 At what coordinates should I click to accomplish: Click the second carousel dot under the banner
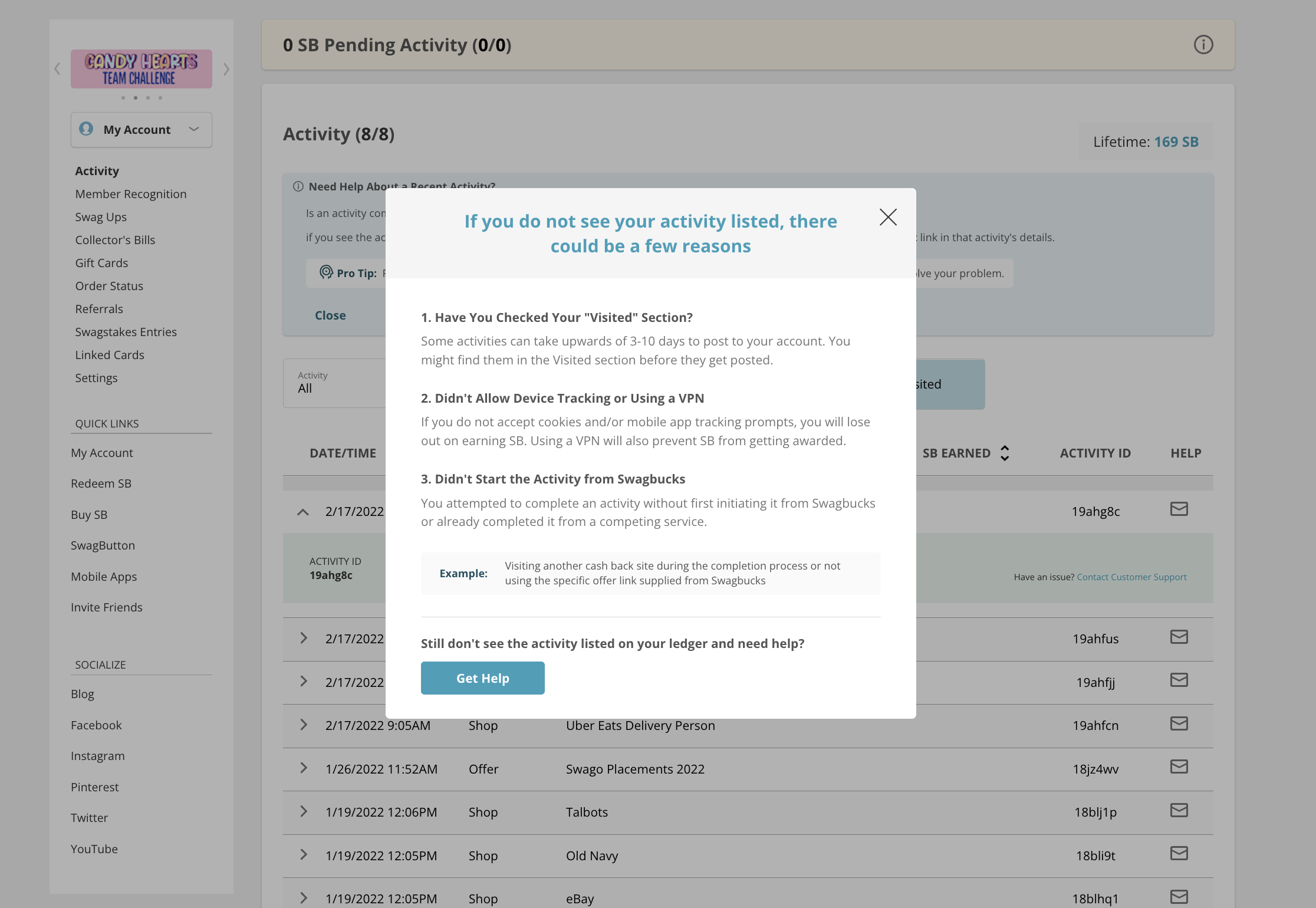tap(135, 98)
